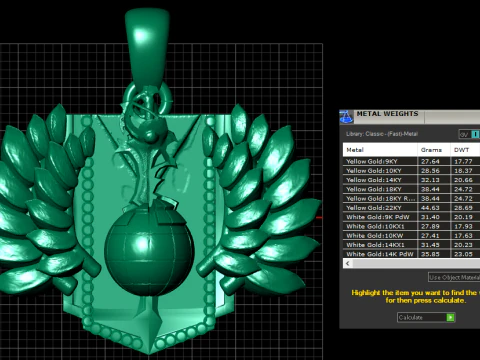Screen dimensions: 480x360
Task: Click the 32.13 grams value
Action: [x=430, y=180]
